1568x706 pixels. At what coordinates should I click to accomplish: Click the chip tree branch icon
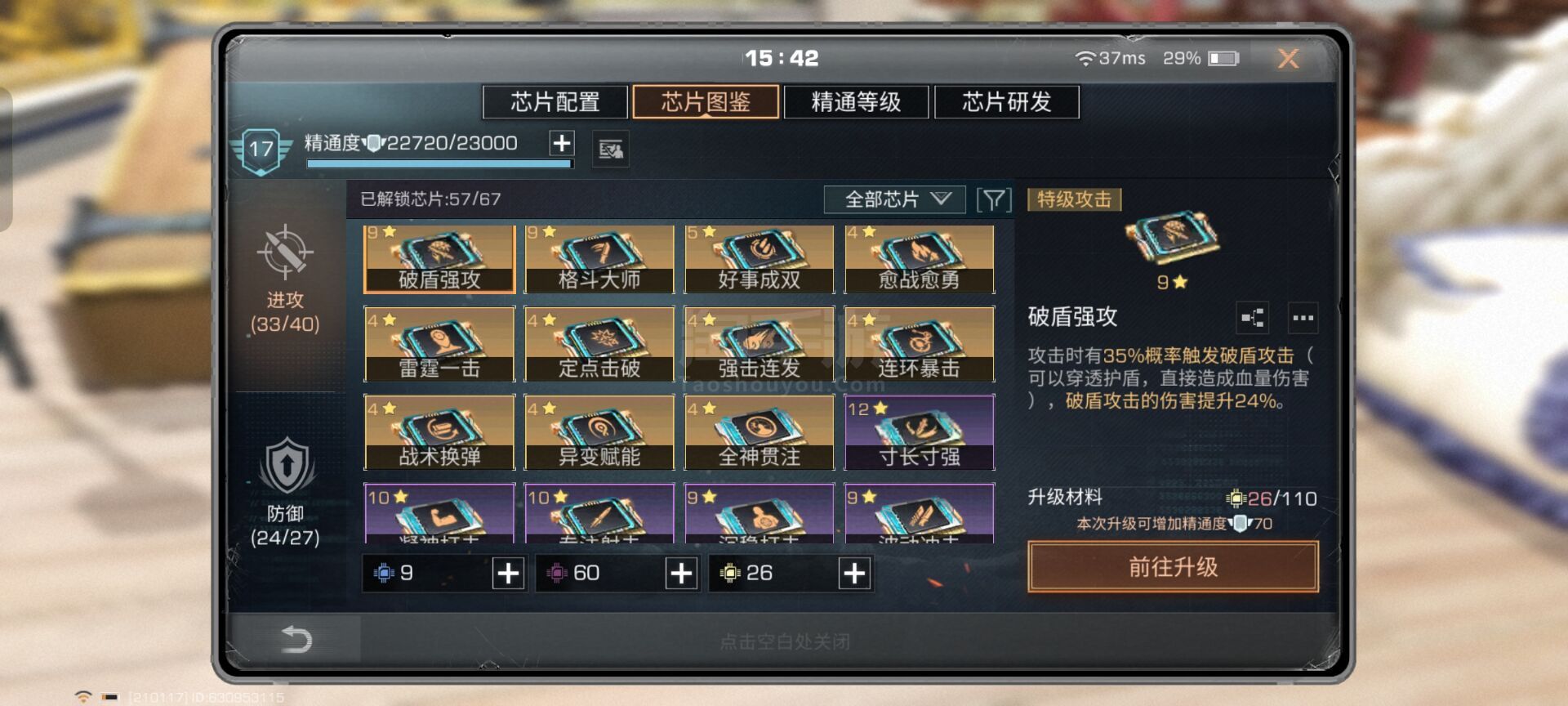[1254, 318]
